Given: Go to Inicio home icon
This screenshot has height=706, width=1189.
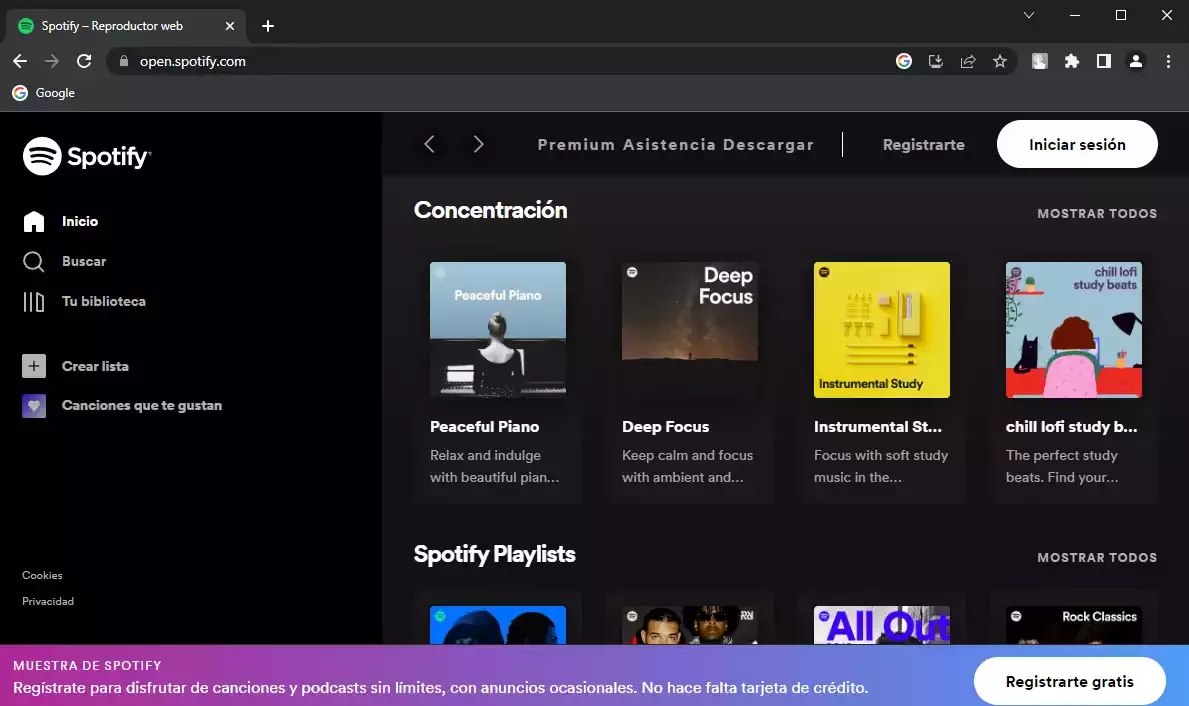Looking at the screenshot, I should 33,221.
